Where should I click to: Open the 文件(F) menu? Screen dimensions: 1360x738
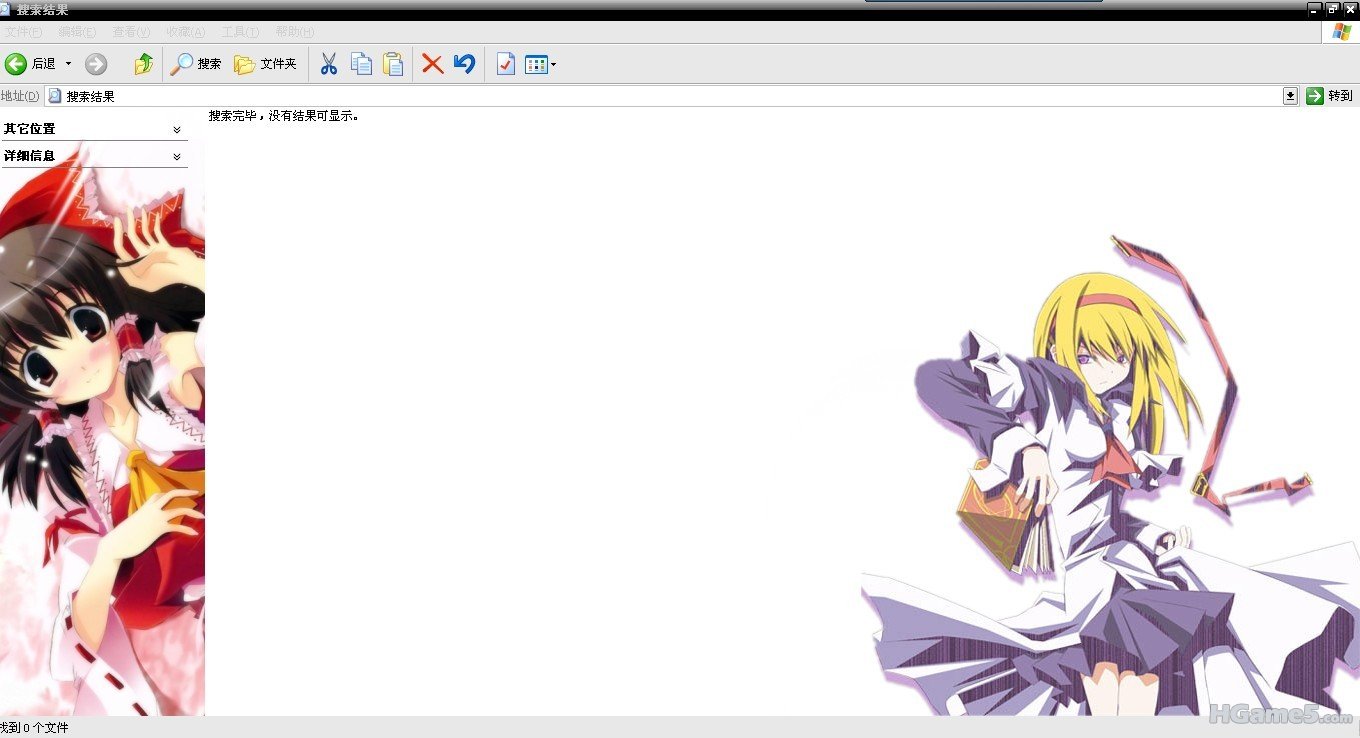pos(23,32)
